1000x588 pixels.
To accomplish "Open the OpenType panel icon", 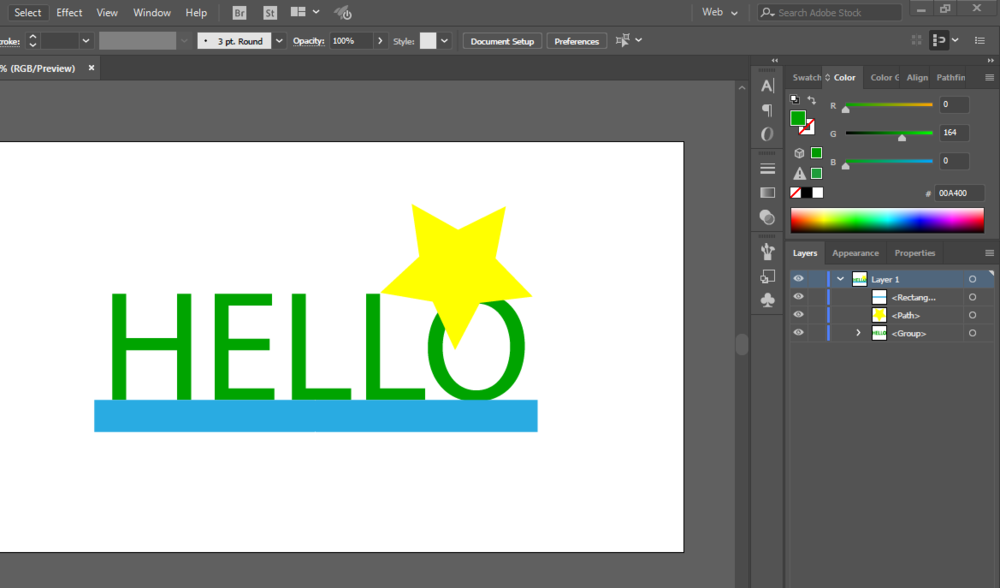I will coord(767,134).
